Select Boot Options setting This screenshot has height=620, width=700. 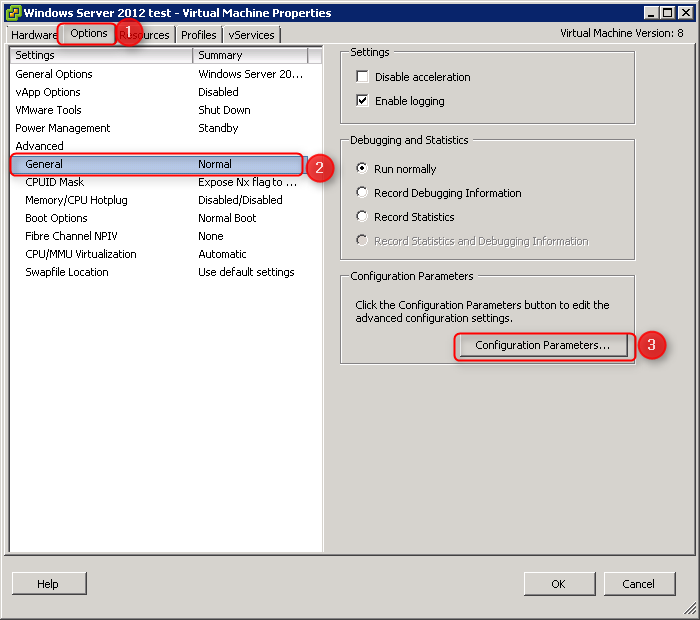(x=159, y=218)
